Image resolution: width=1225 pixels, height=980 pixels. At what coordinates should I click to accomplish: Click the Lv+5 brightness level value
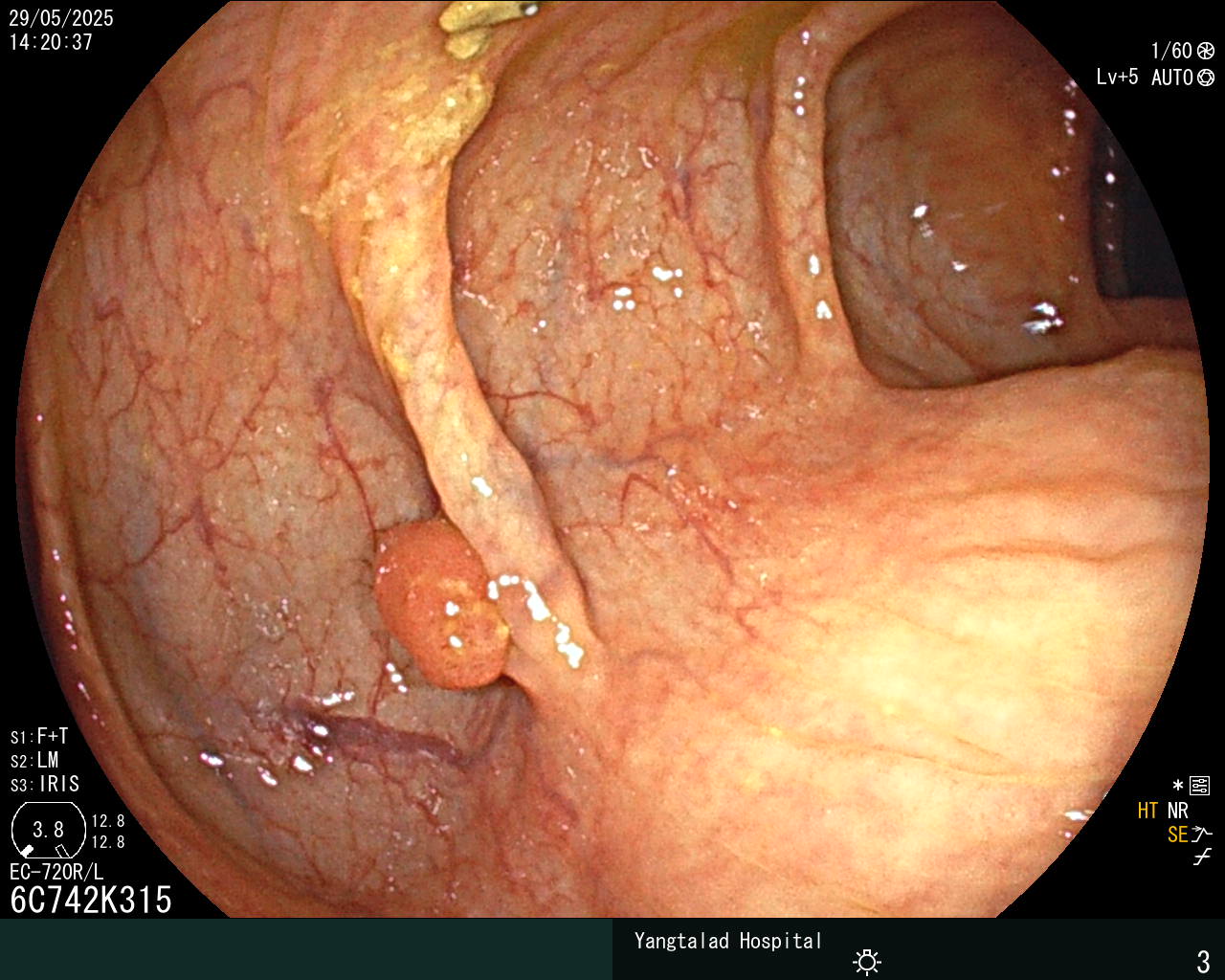click(1117, 78)
